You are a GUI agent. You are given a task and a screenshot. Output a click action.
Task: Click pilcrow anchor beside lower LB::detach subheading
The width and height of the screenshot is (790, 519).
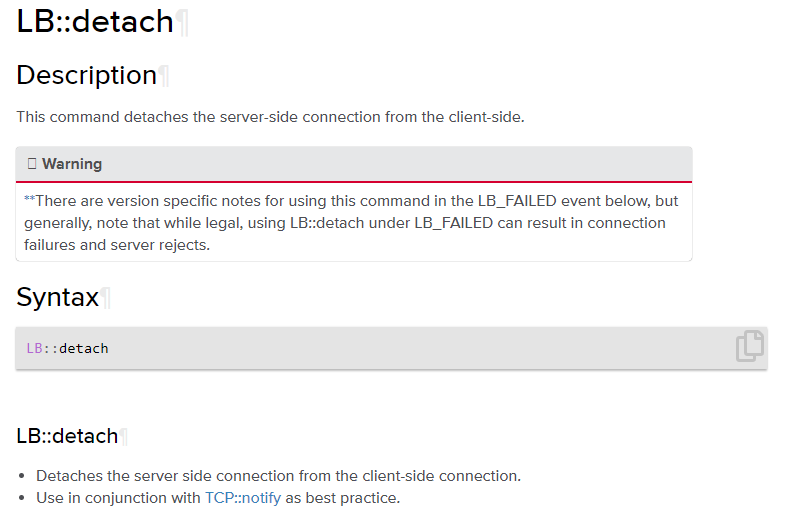124,437
